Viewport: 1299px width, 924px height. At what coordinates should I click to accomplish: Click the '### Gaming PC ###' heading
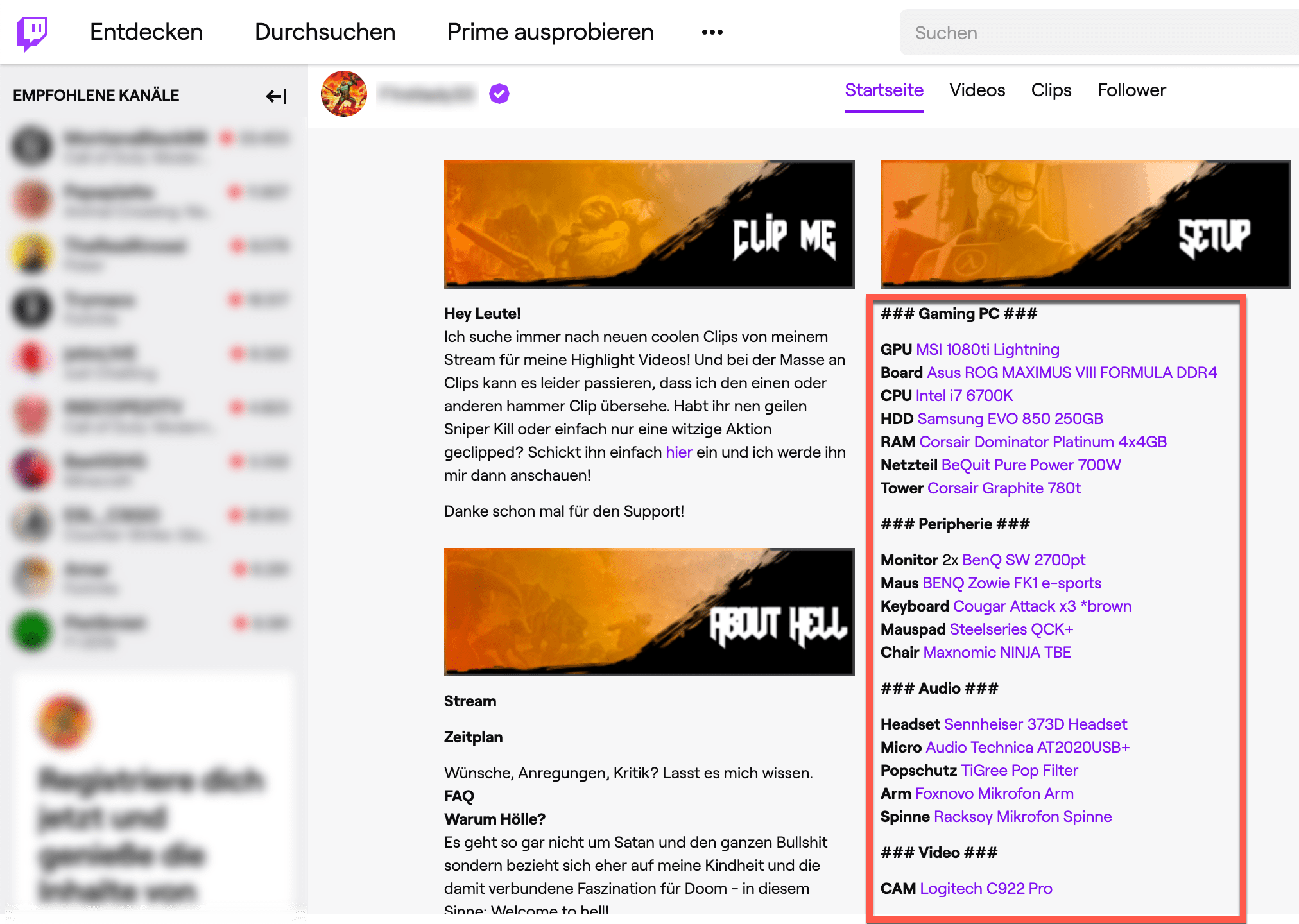click(959, 314)
